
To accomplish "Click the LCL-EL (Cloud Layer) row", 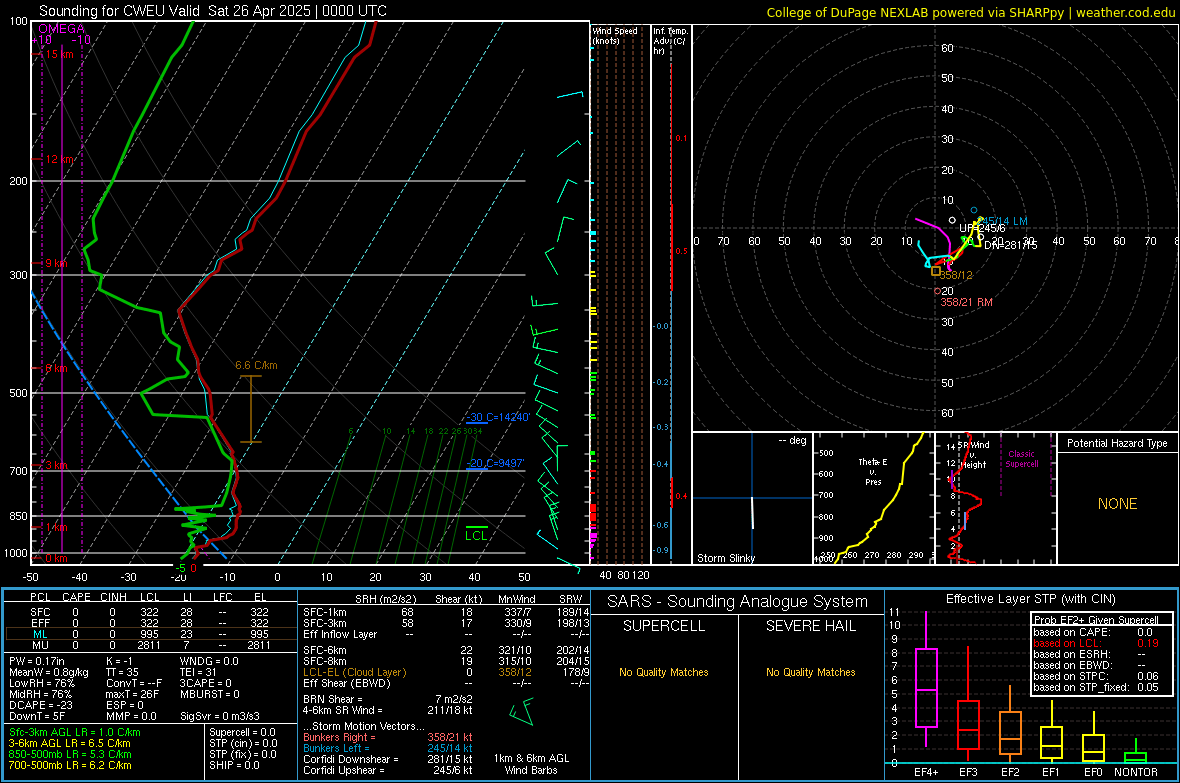I will pos(444,672).
